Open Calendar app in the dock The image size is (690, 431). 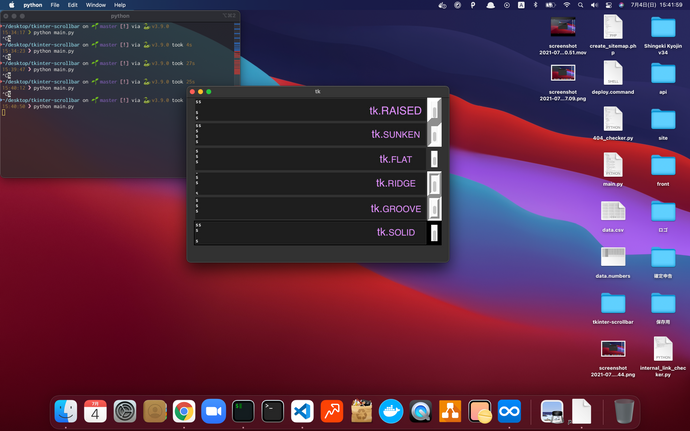click(x=96, y=410)
